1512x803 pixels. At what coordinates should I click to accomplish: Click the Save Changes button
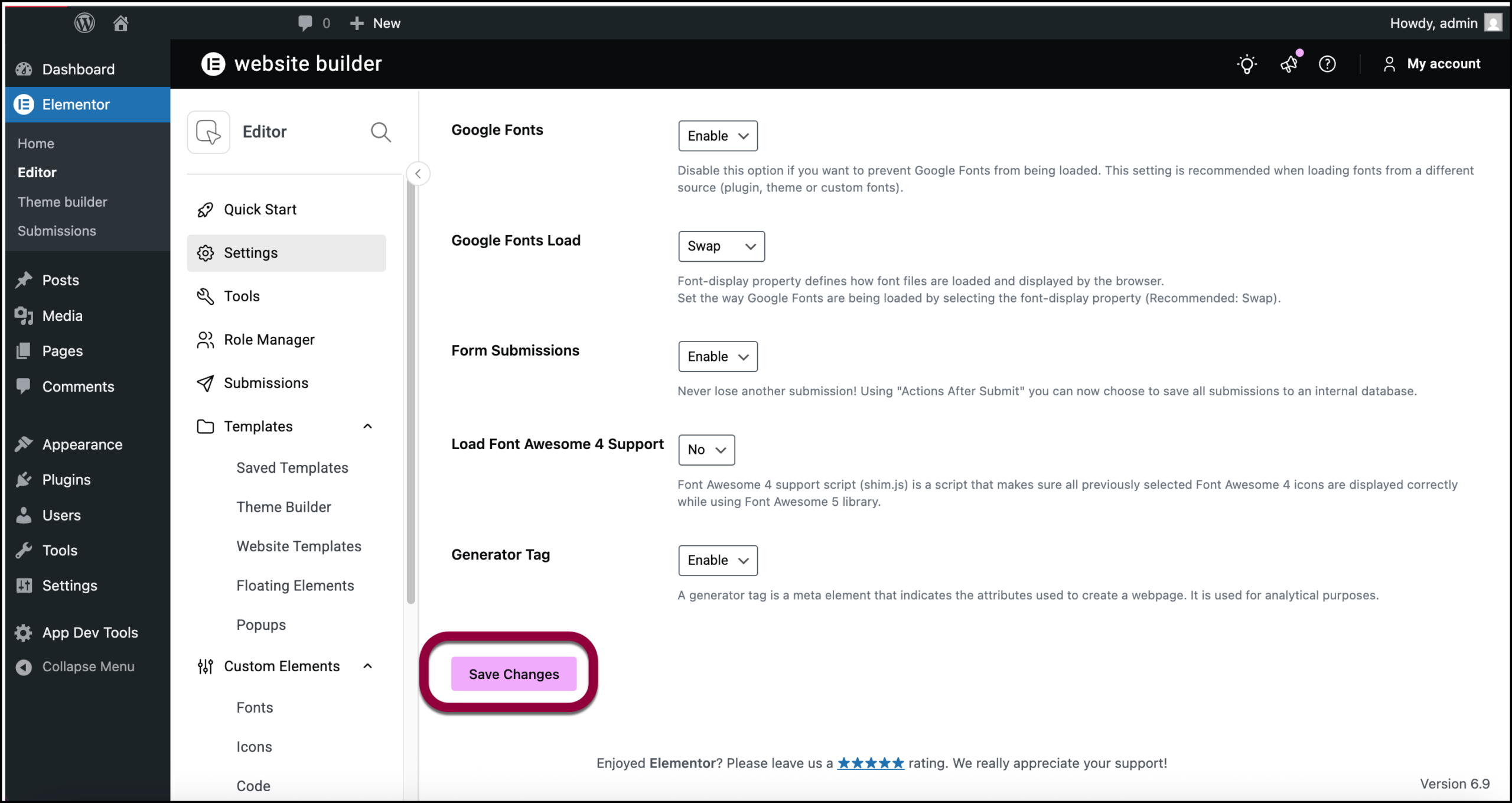coord(514,674)
